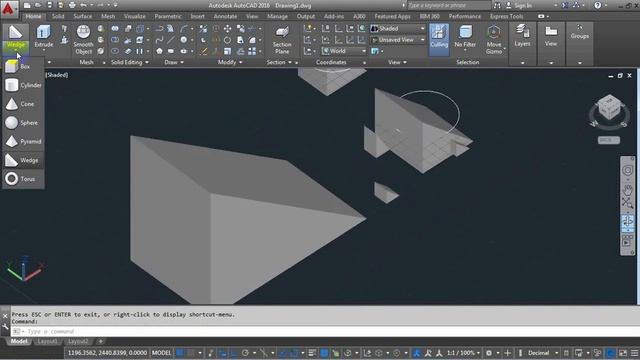The width and height of the screenshot is (640, 360).
Task: Click the Print icon in quick access toolbar
Action: 72,5
